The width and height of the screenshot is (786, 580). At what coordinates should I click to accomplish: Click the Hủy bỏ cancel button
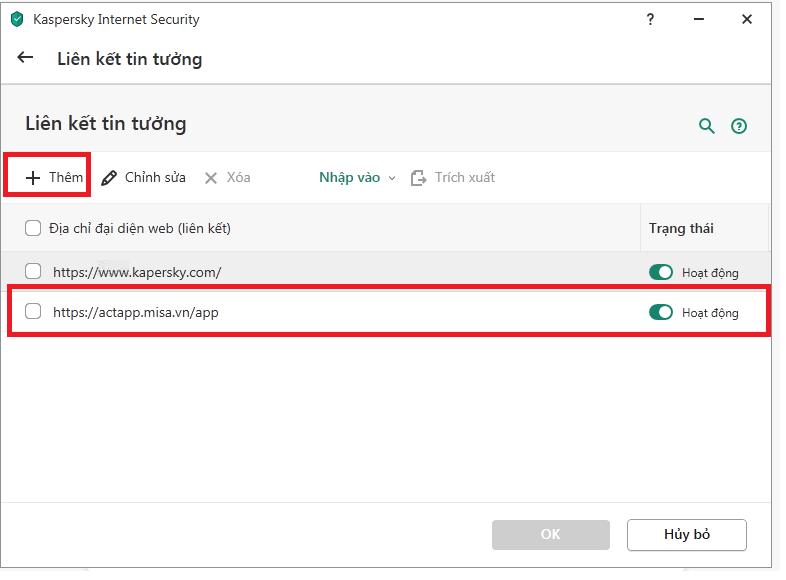686,534
